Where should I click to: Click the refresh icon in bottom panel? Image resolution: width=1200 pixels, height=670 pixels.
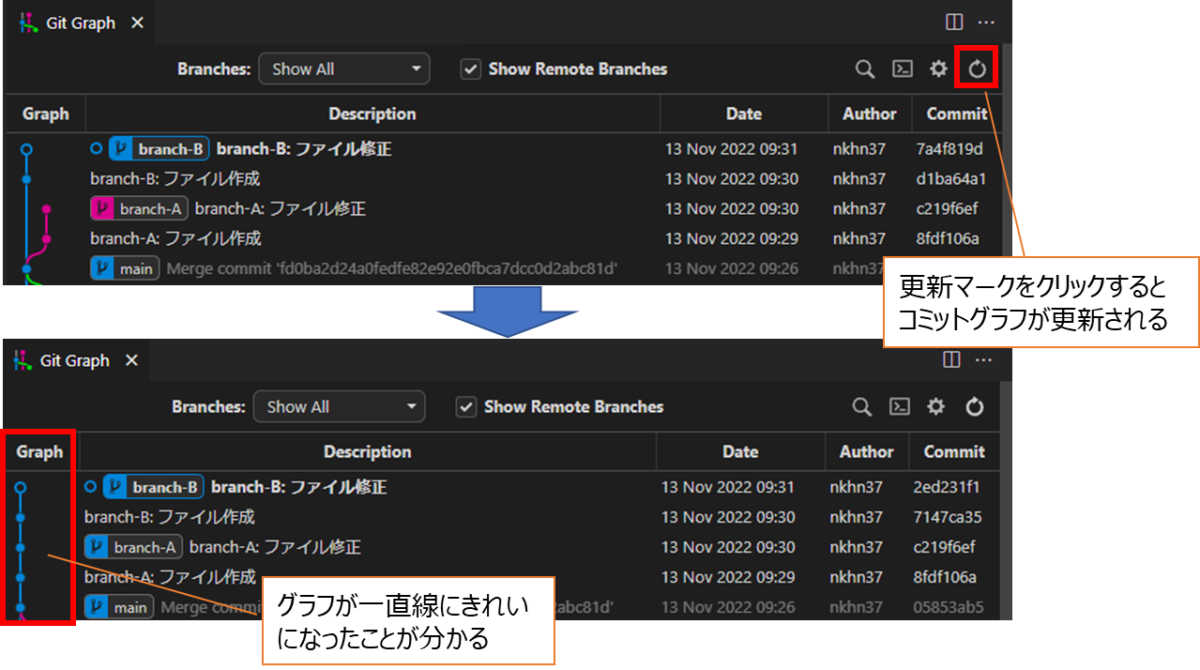point(975,407)
